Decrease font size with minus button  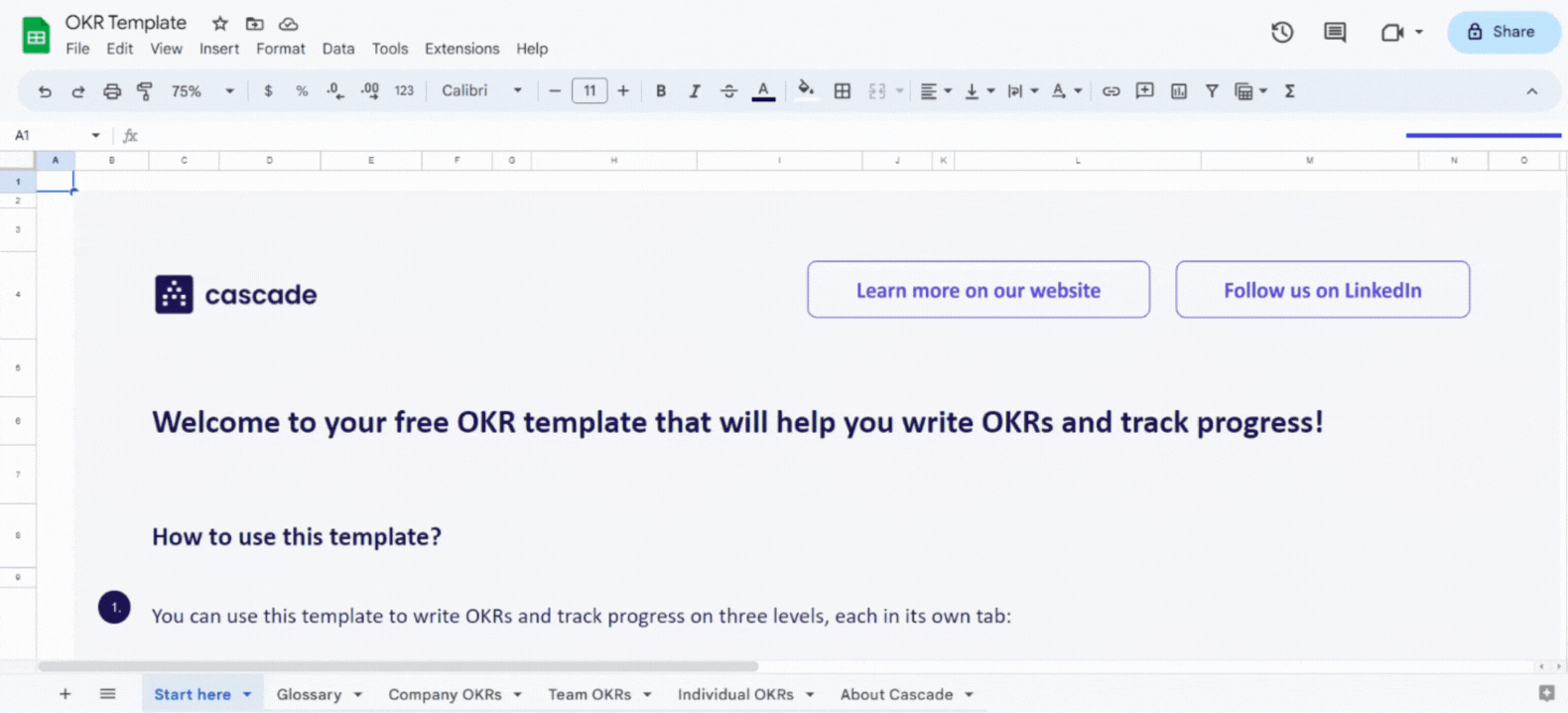coord(555,91)
